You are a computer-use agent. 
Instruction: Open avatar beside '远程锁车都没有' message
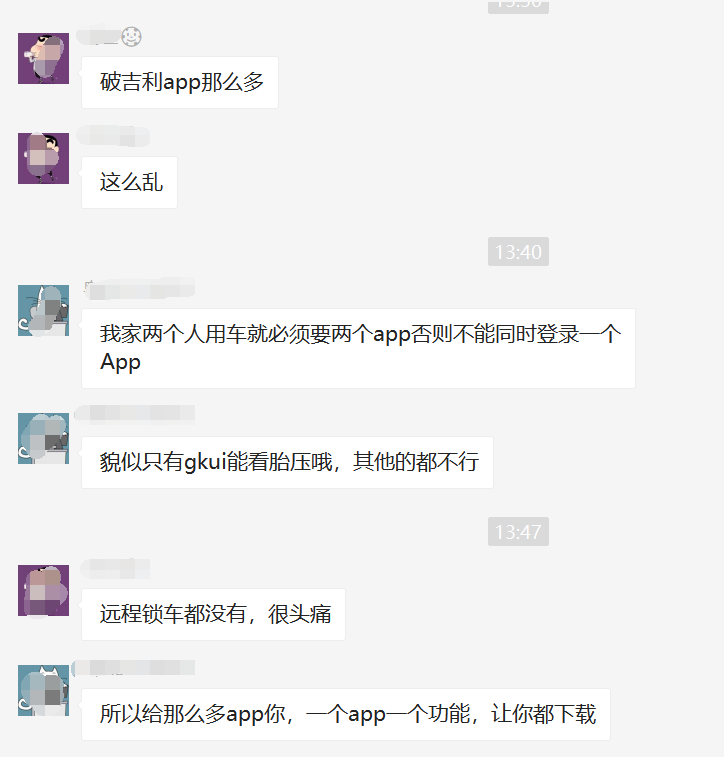pos(43,590)
